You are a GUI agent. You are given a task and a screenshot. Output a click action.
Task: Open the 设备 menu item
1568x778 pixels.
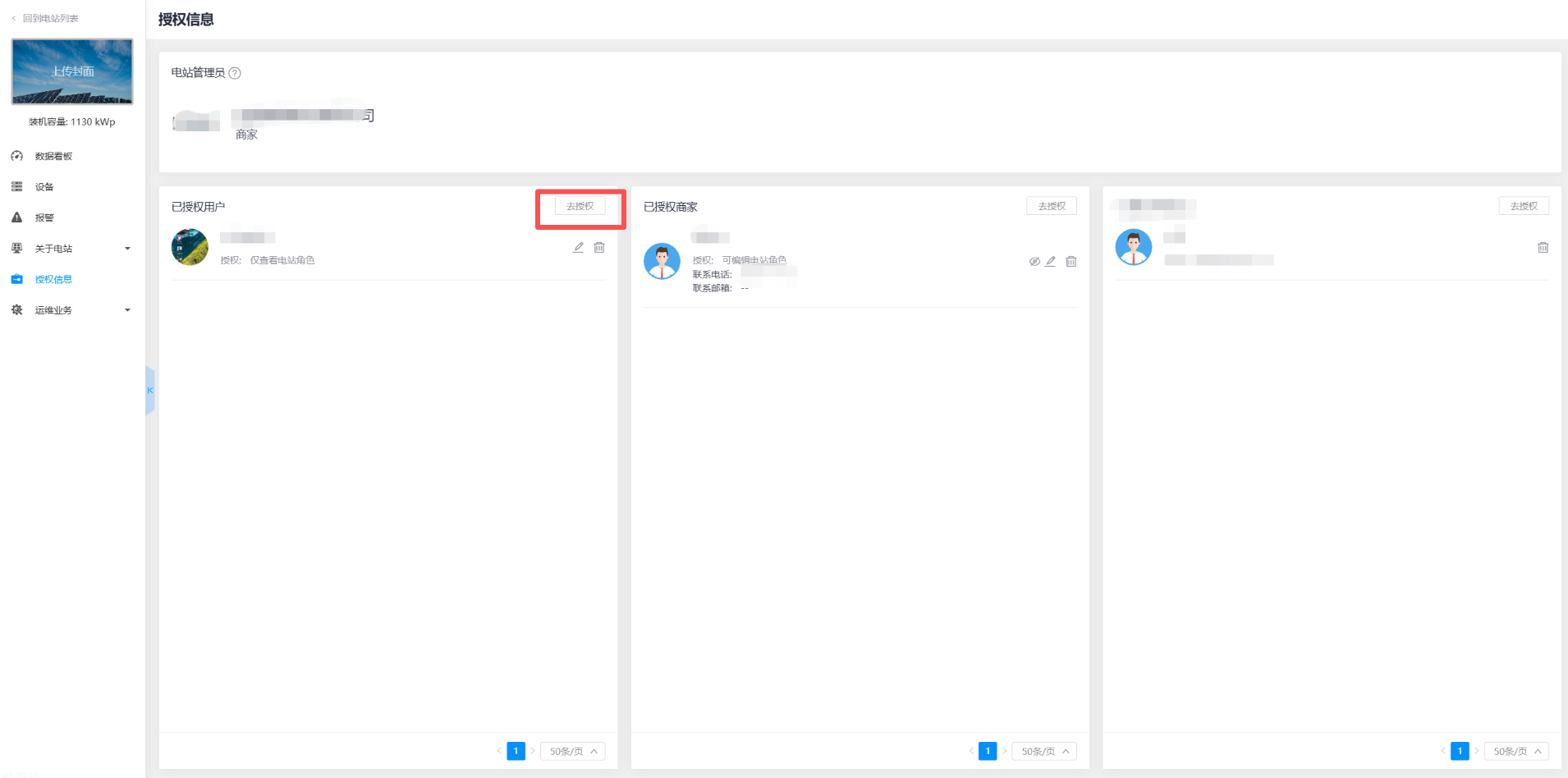44,187
